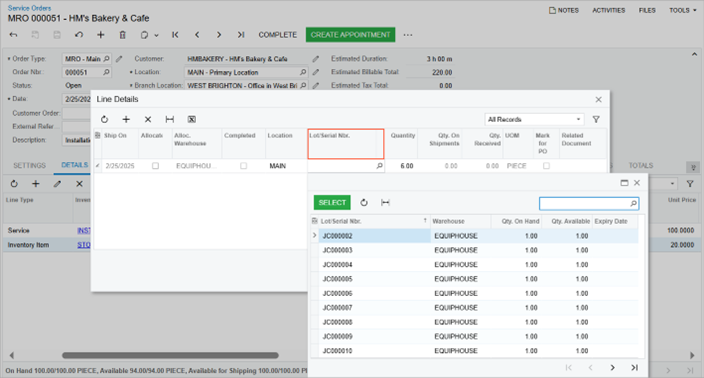Viewport: 704px width, 378px height.
Task: Click the undo icon in the main toolbar
Action: [79, 35]
